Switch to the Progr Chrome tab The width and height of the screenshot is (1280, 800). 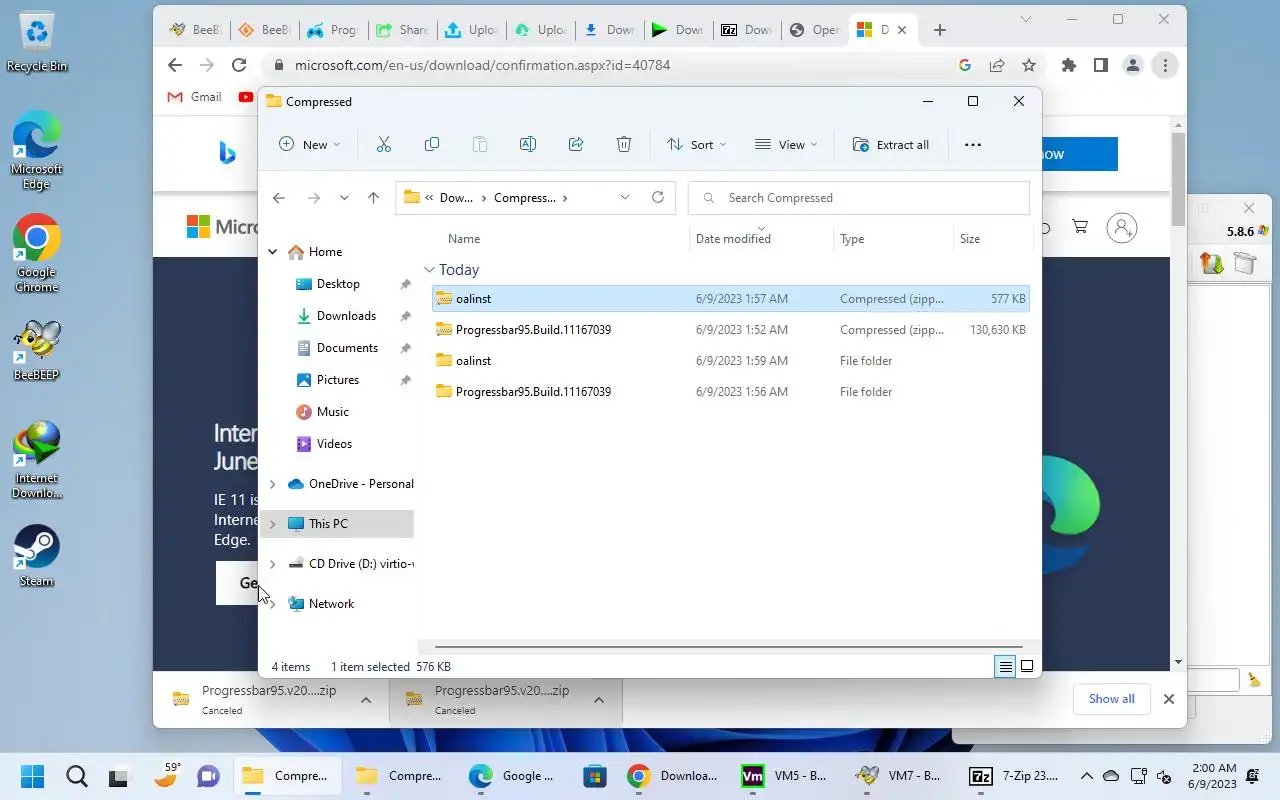pyautogui.click(x=332, y=30)
